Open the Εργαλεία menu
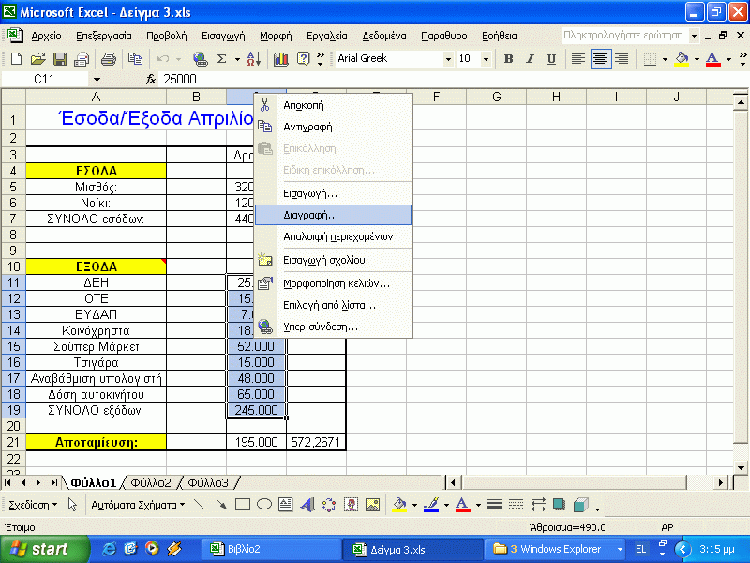The width and height of the screenshot is (750, 563). 327,36
